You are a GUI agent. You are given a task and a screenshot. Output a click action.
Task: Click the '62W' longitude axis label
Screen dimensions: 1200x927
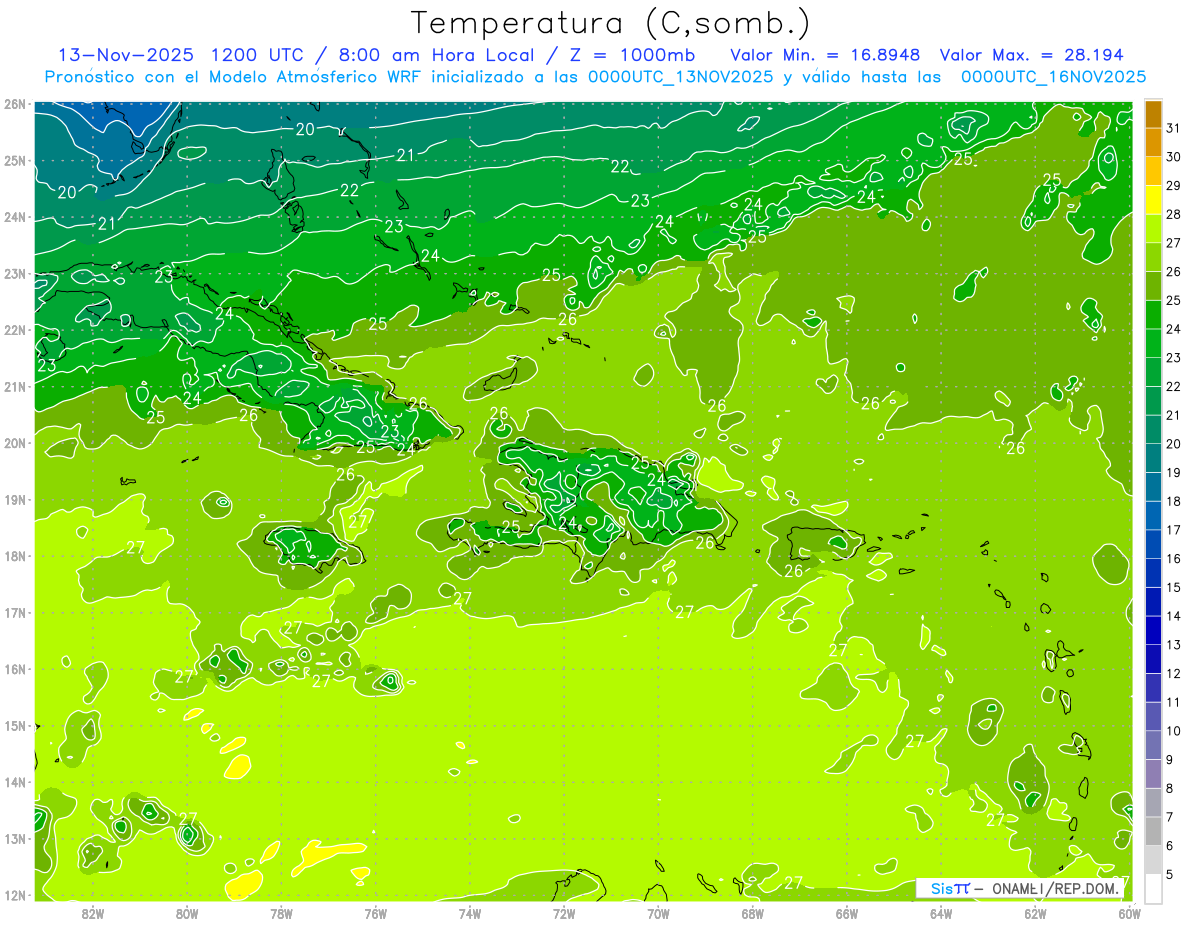pyautogui.click(x=1035, y=913)
